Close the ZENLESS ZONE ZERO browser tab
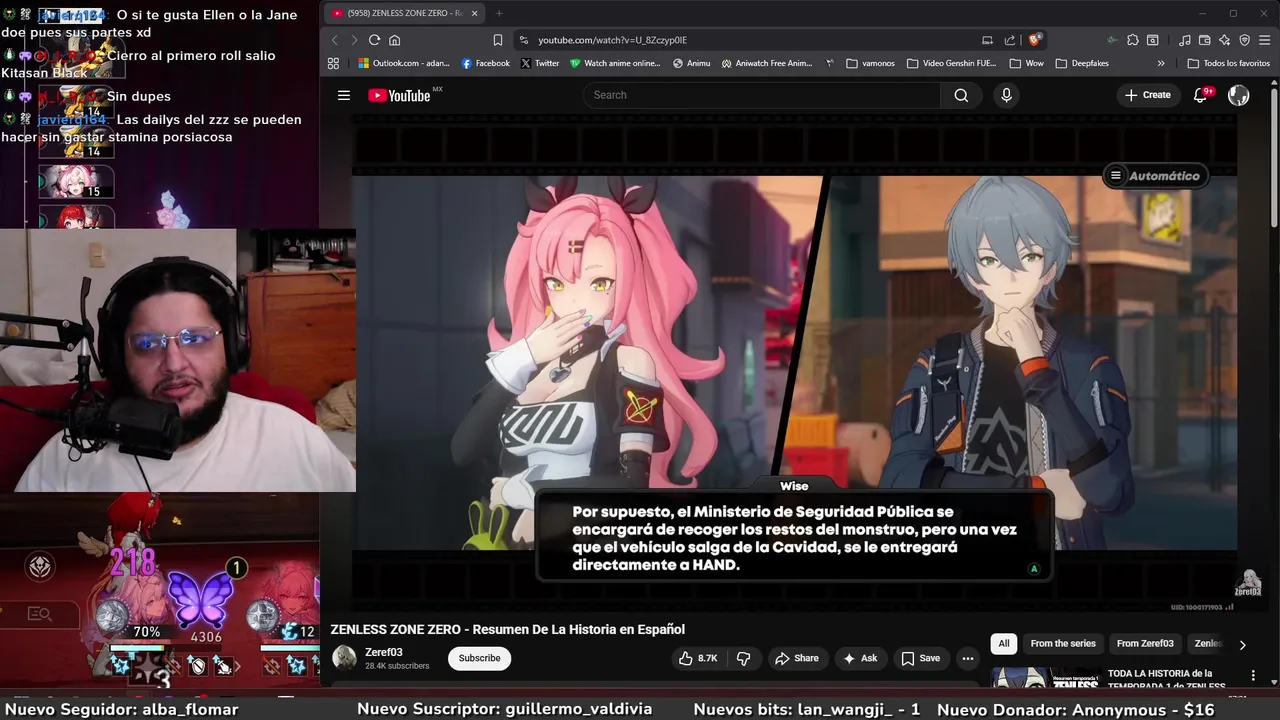The height and width of the screenshot is (720, 1280). pos(474,13)
